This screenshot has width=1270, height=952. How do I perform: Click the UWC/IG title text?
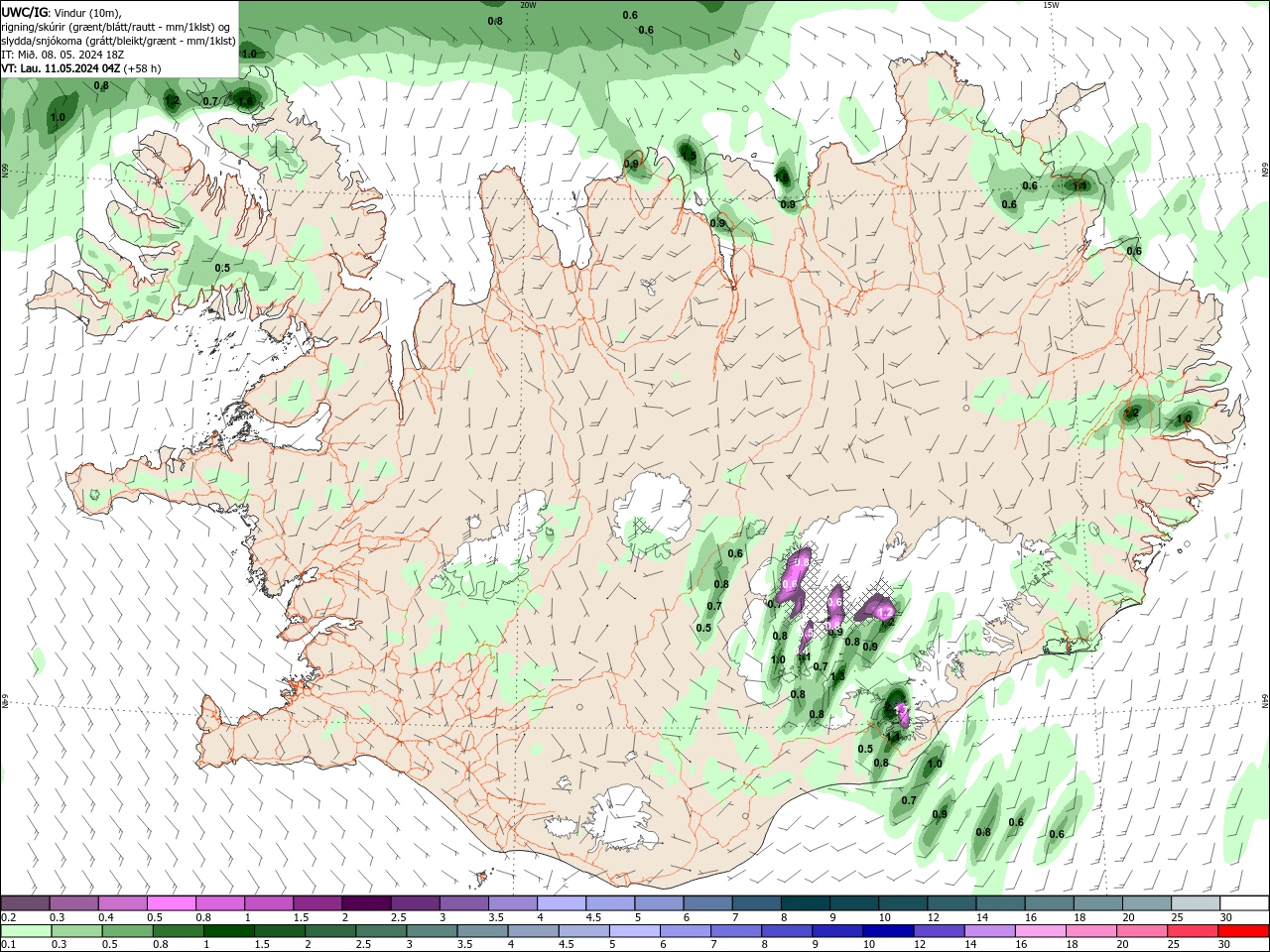(23, 12)
